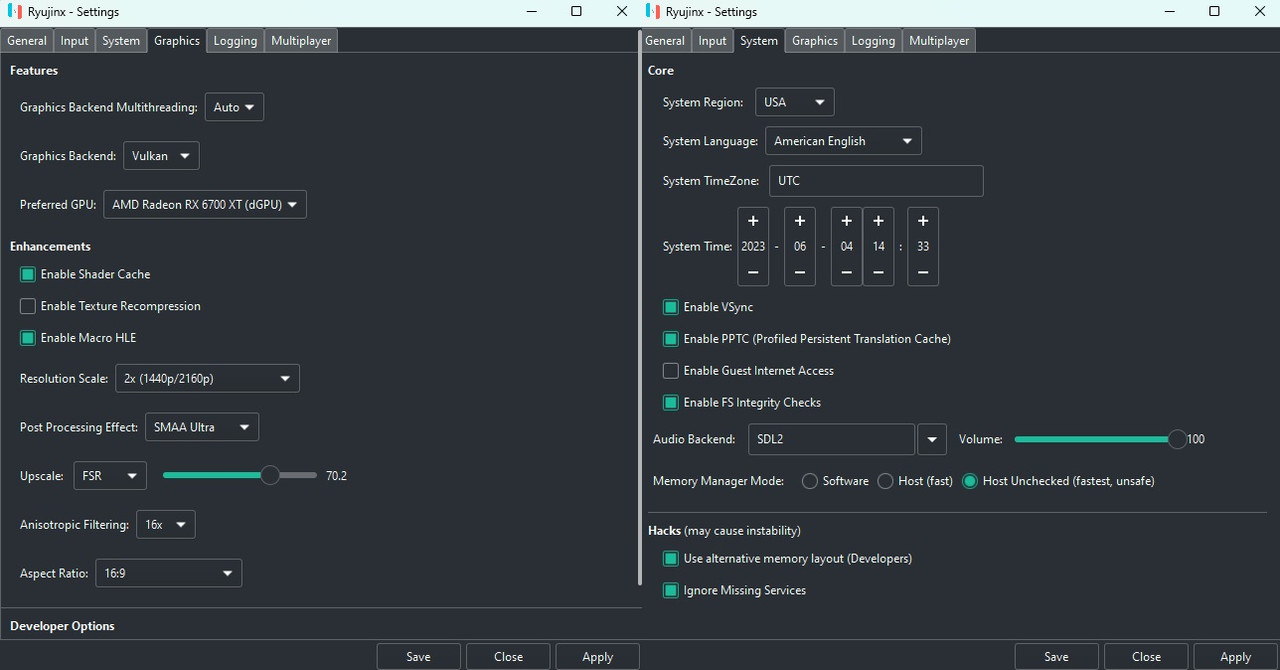1280x670 pixels.
Task: Click the FSR upscale level slider
Action: [x=240, y=476]
